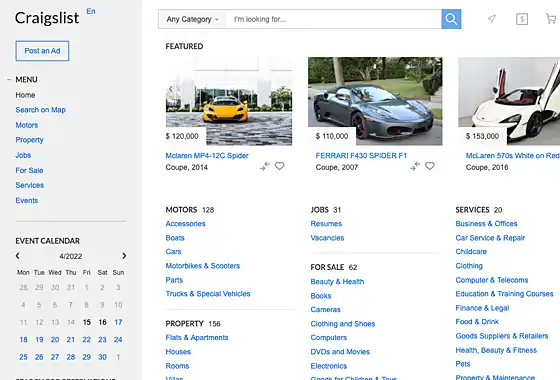
Task: Add Mclaren MP4-12C Spider to favorites heart
Action: click(x=280, y=166)
